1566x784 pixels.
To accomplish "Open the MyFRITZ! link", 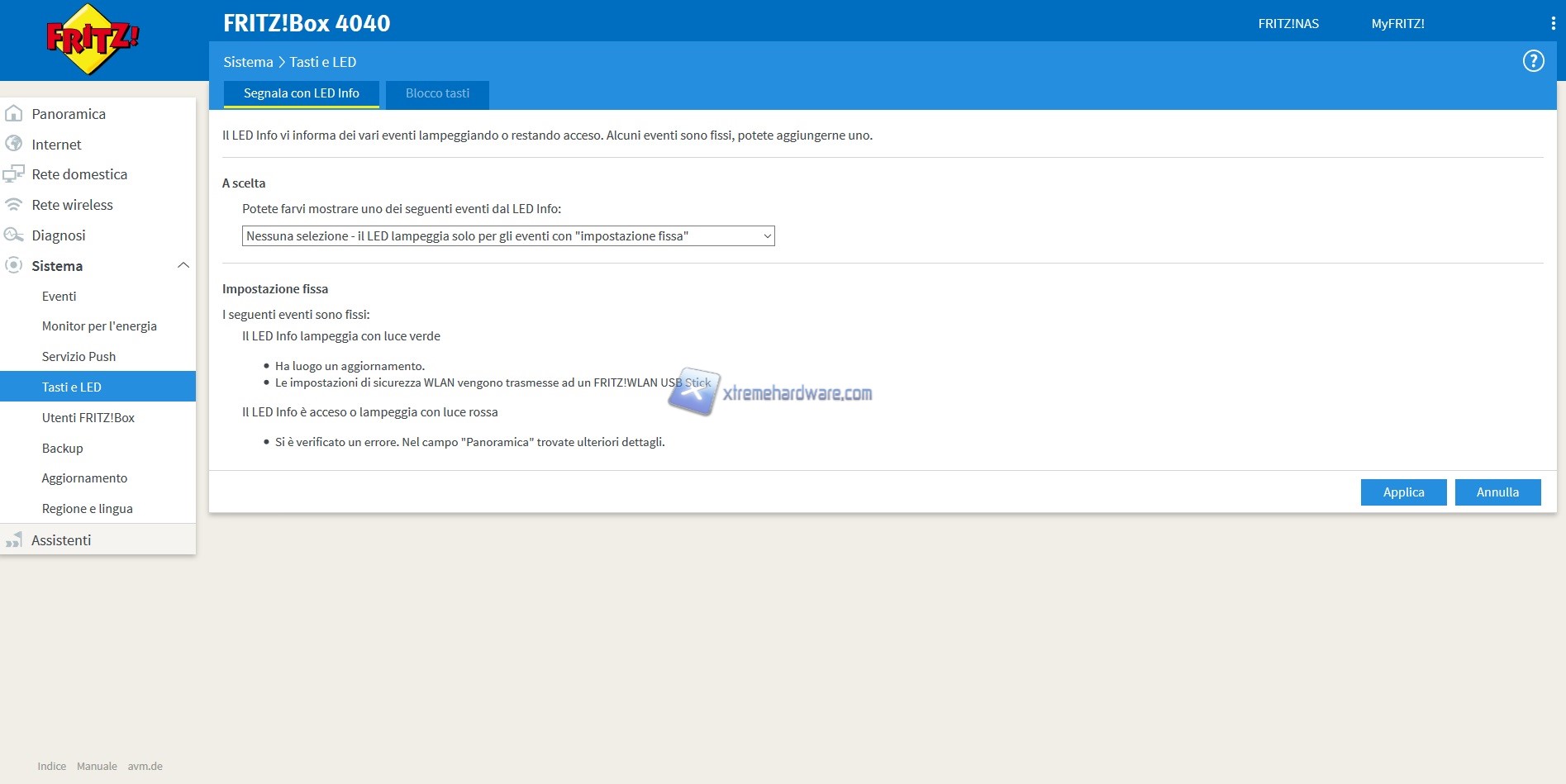I will coord(1397,24).
